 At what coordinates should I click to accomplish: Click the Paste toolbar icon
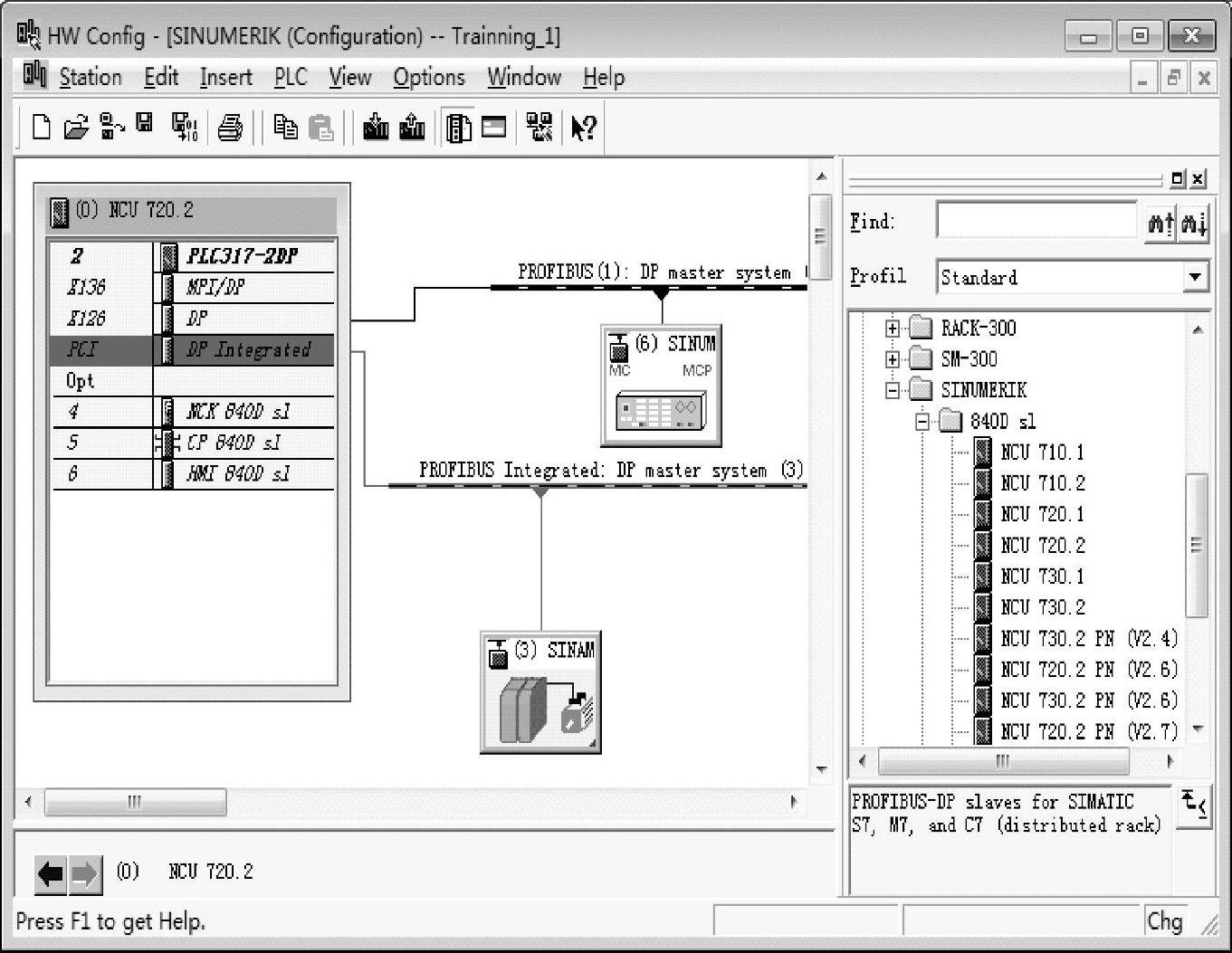click(321, 128)
